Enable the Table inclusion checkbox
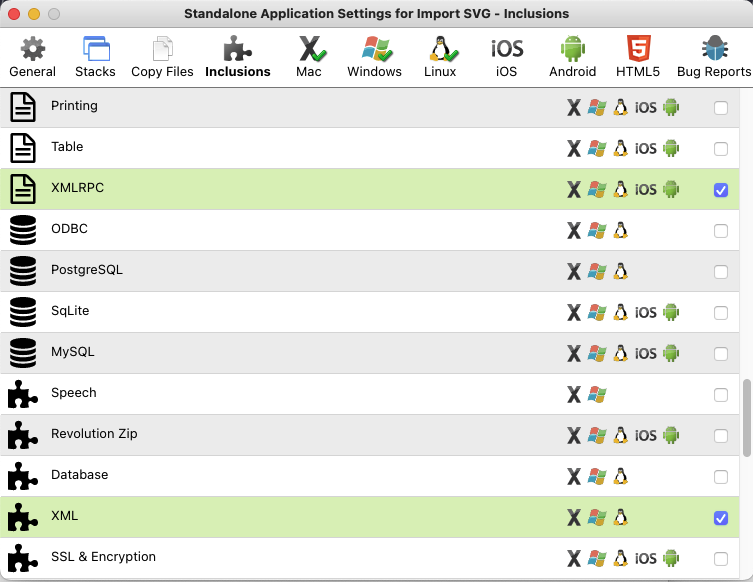The height and width of the screenshot is (582, 753). [721, 149]
